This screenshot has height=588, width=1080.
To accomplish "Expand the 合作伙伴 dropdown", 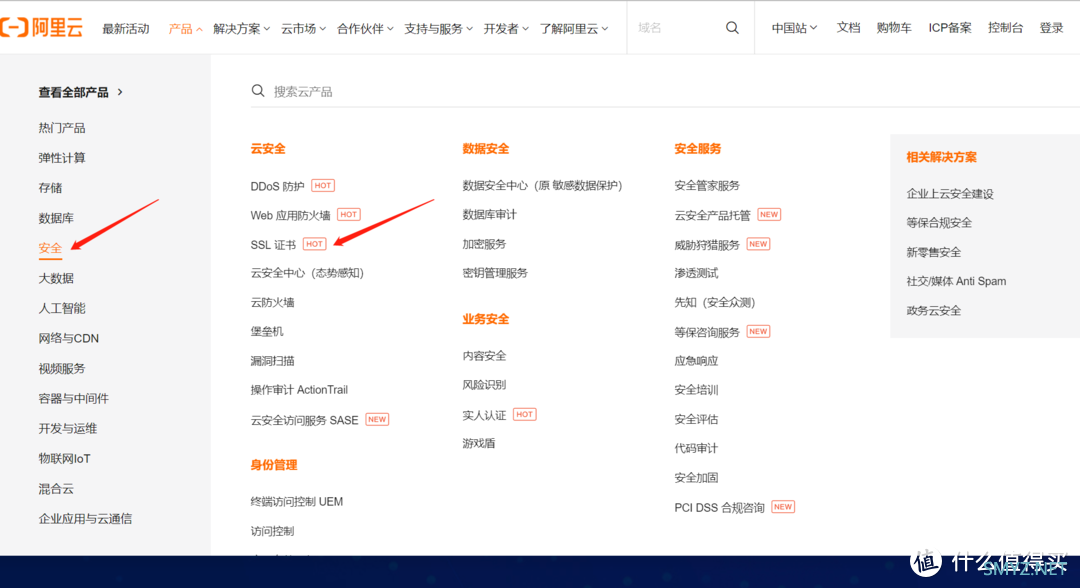I will tap(365, 28).
